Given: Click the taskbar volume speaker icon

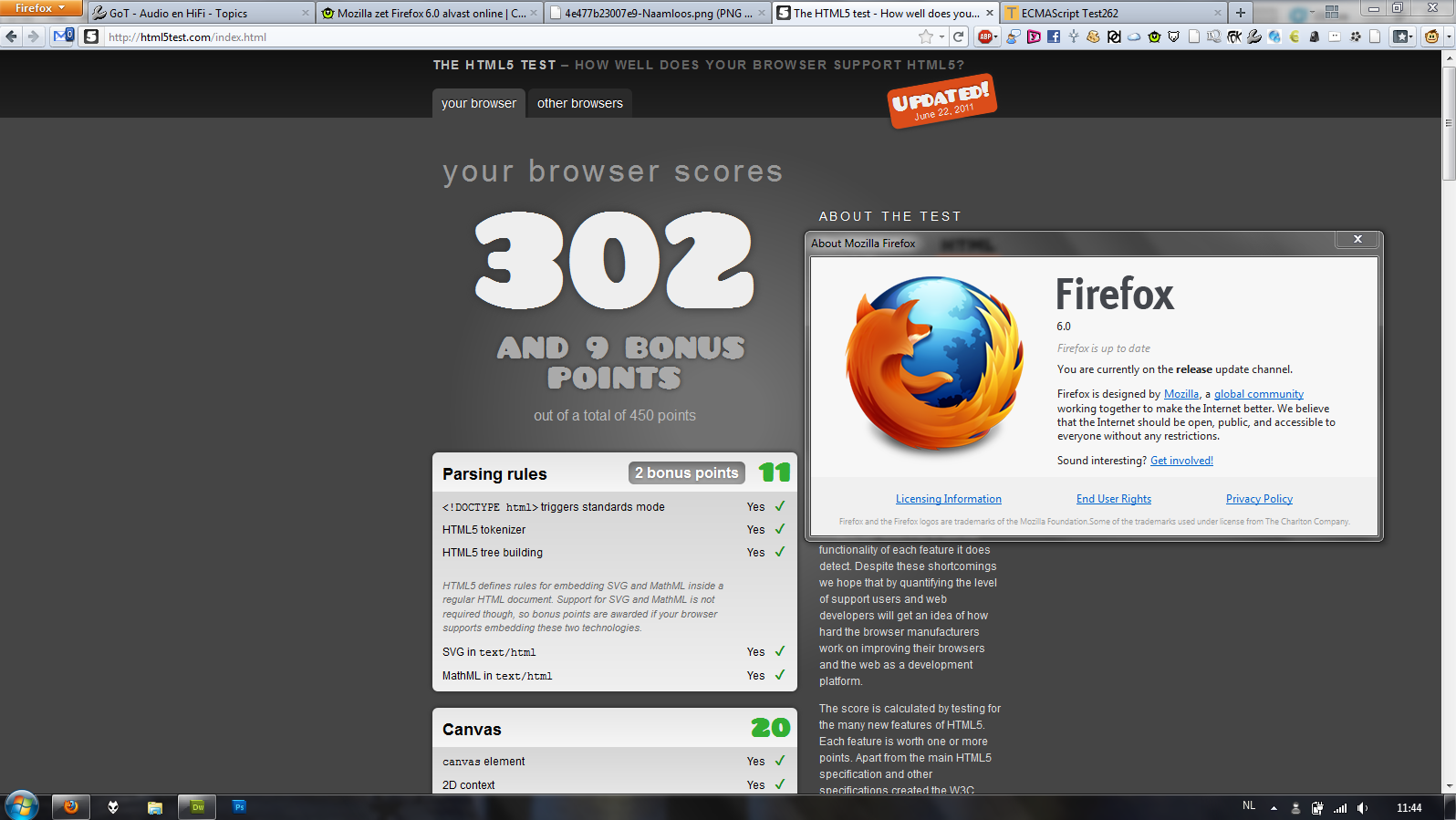Looking at the screenshot, I should [1362, 808].
